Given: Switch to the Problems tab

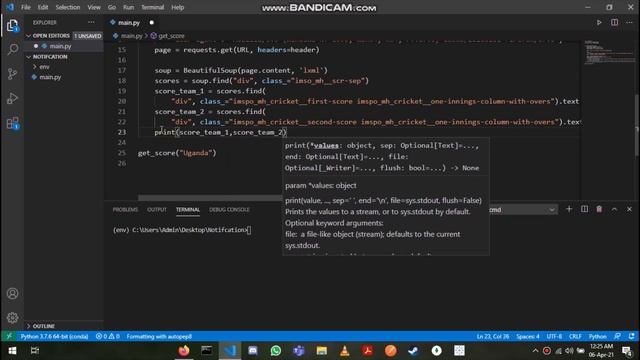Looking at the screenshot, I should pos(125,209).
